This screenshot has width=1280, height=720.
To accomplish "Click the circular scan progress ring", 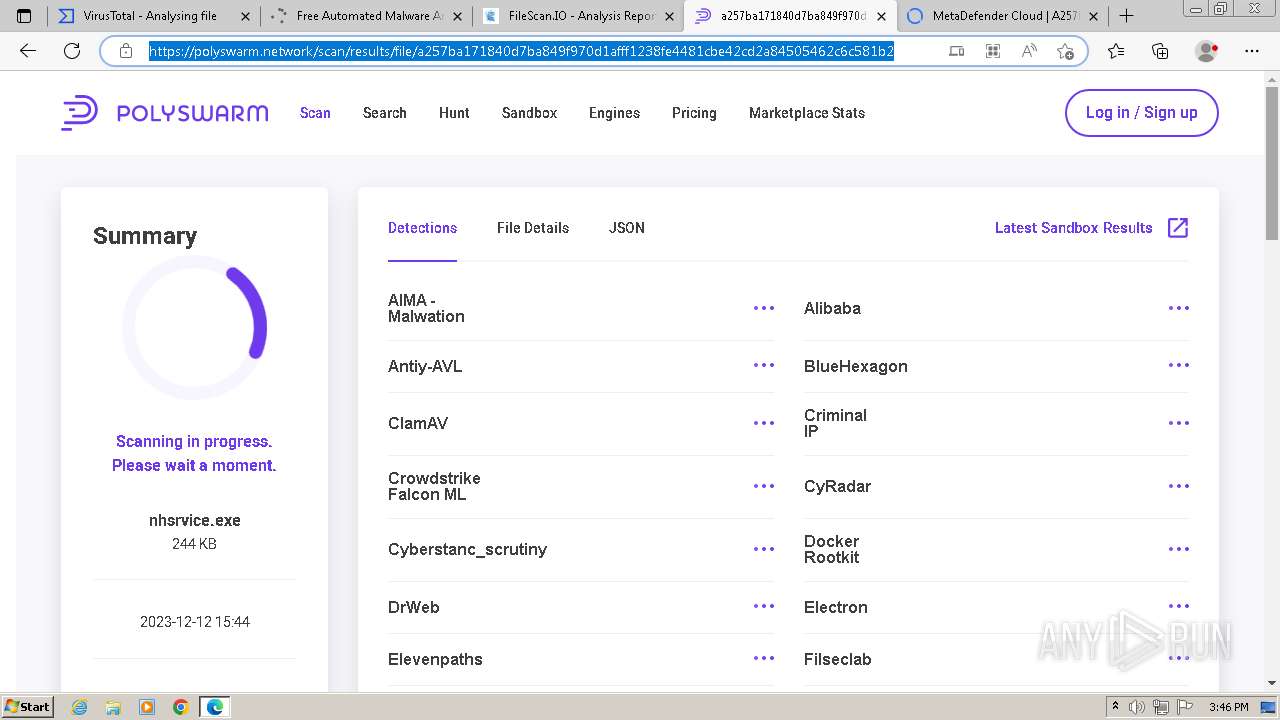I will (194, 327).
